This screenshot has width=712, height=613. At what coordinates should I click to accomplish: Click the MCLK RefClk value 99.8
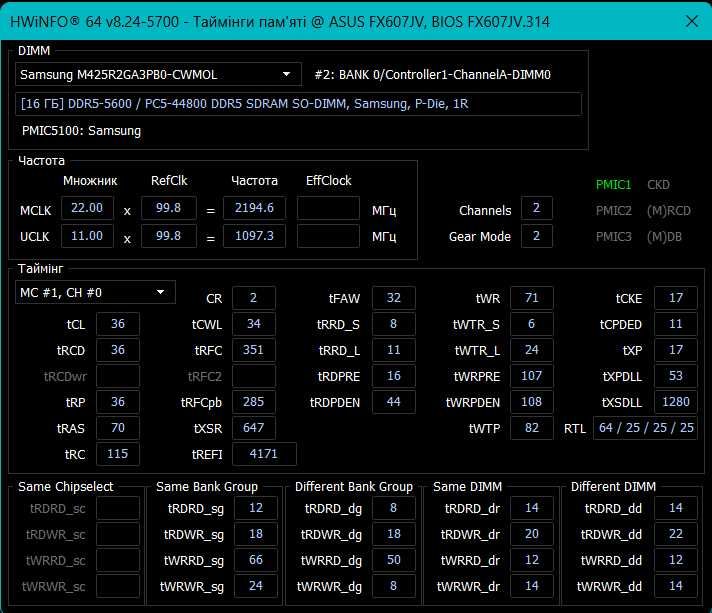coord(168,208)
